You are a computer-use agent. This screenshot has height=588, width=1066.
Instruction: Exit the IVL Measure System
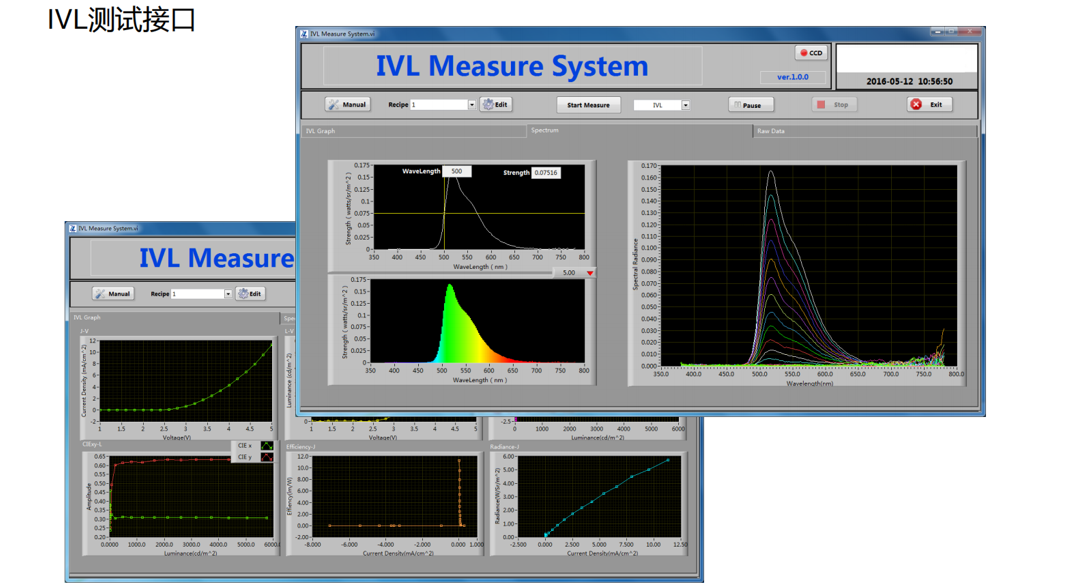929,104
